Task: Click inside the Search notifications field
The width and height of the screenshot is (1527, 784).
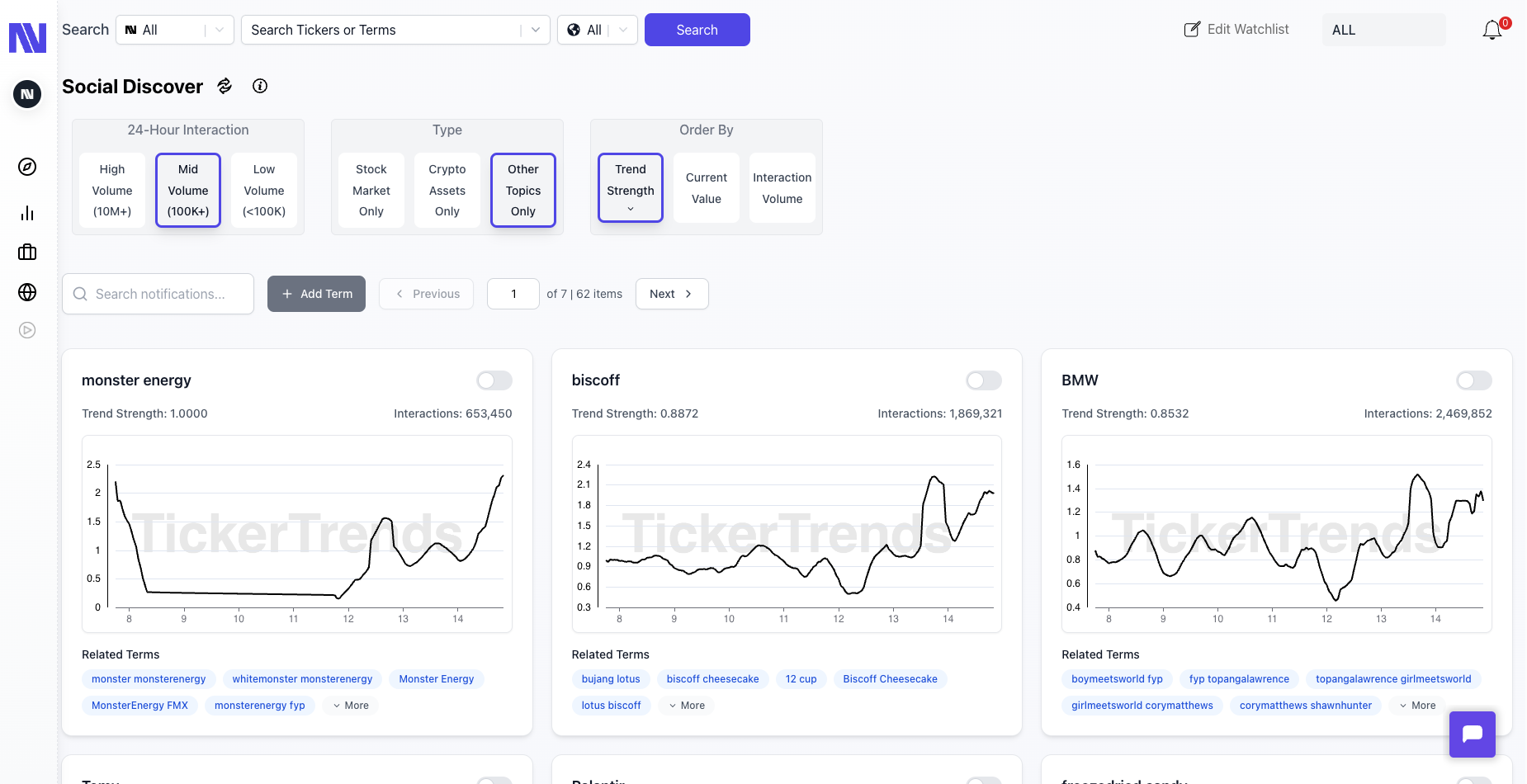Action: [158, 293]
